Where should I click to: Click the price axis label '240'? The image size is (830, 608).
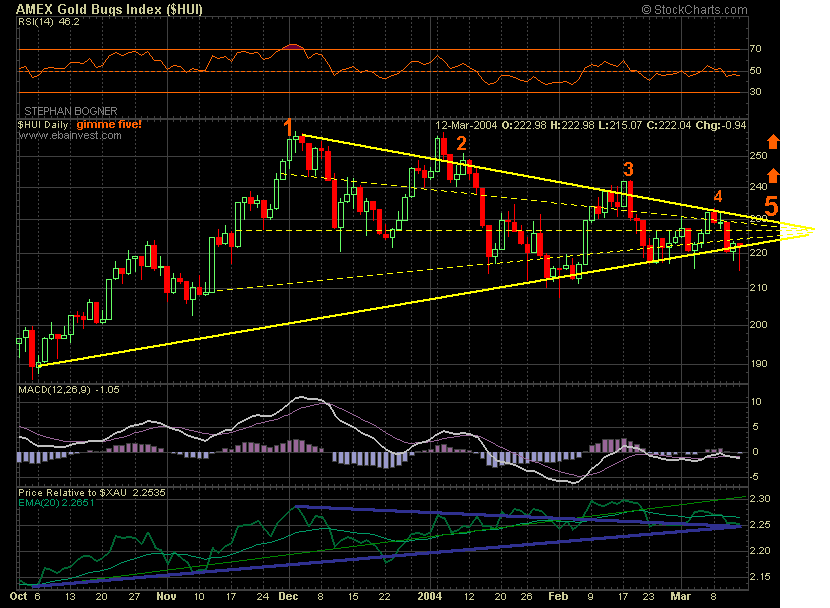click(759, 186)
